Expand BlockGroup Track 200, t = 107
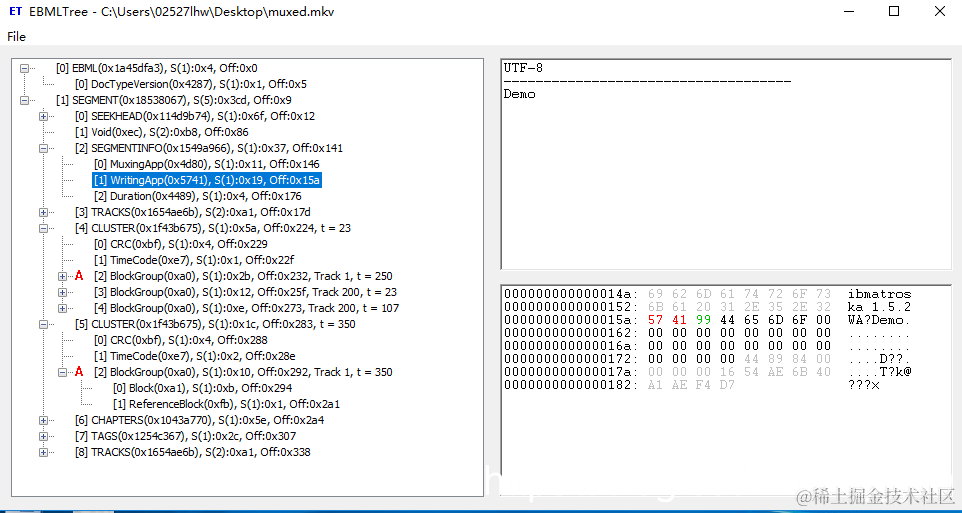The image size is (962, 513). point(63,308)
